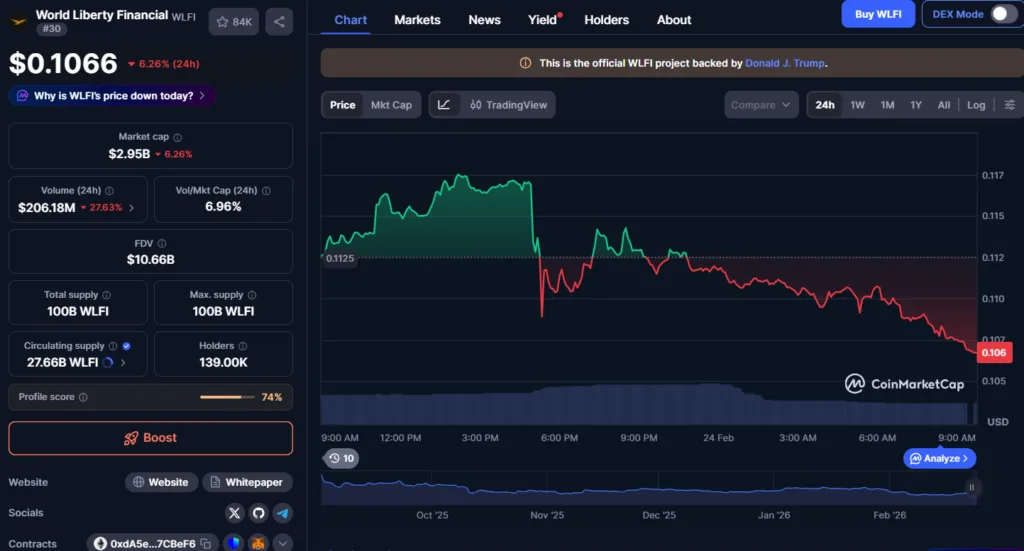The height and width of the screenshot is (551, 1024).
Task: Open 'Why is WLFI's price down today?'
Action: pyautogui.click(x=112, y=96)
